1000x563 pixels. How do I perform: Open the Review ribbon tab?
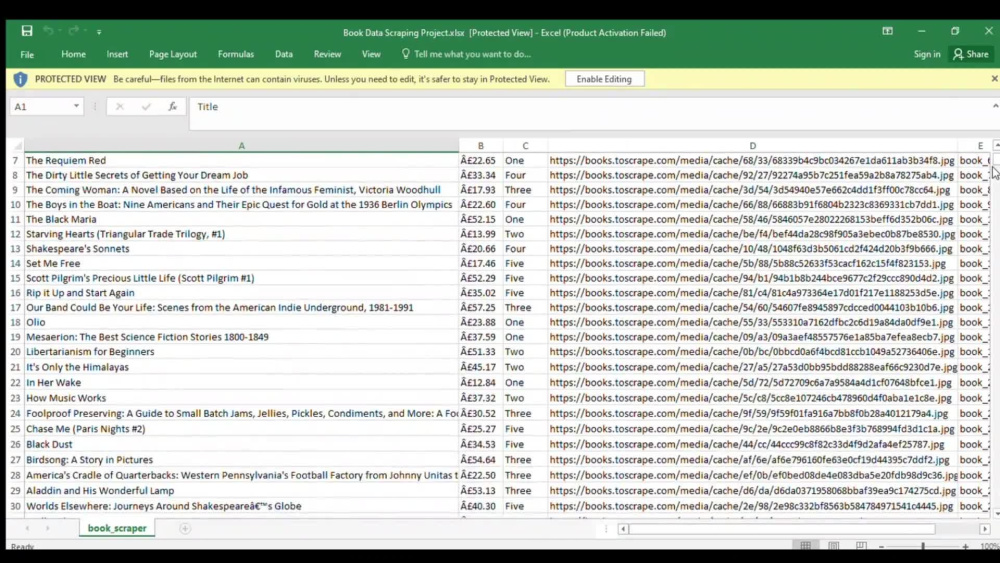click(327, 54)
